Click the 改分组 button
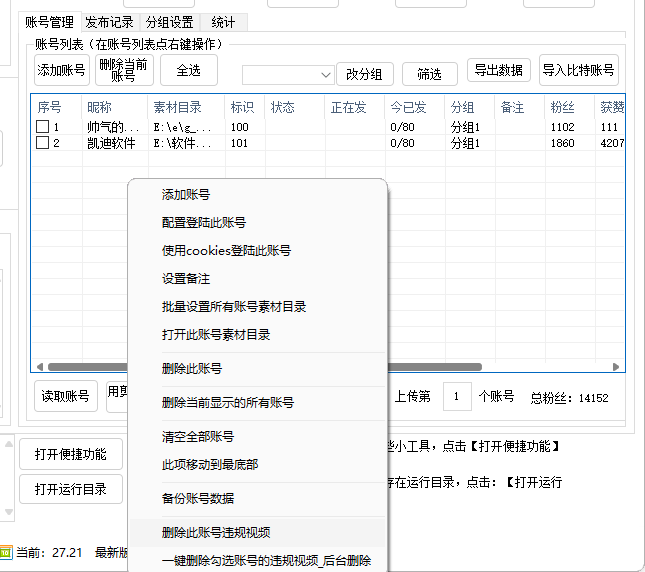 tap(364, 74)
